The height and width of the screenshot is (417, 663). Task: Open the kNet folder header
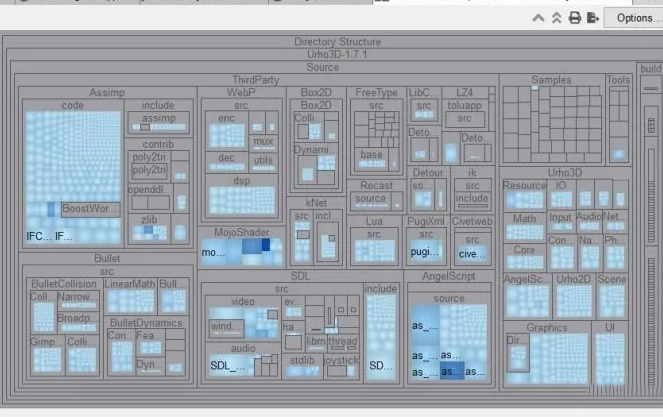pos(316,203)
